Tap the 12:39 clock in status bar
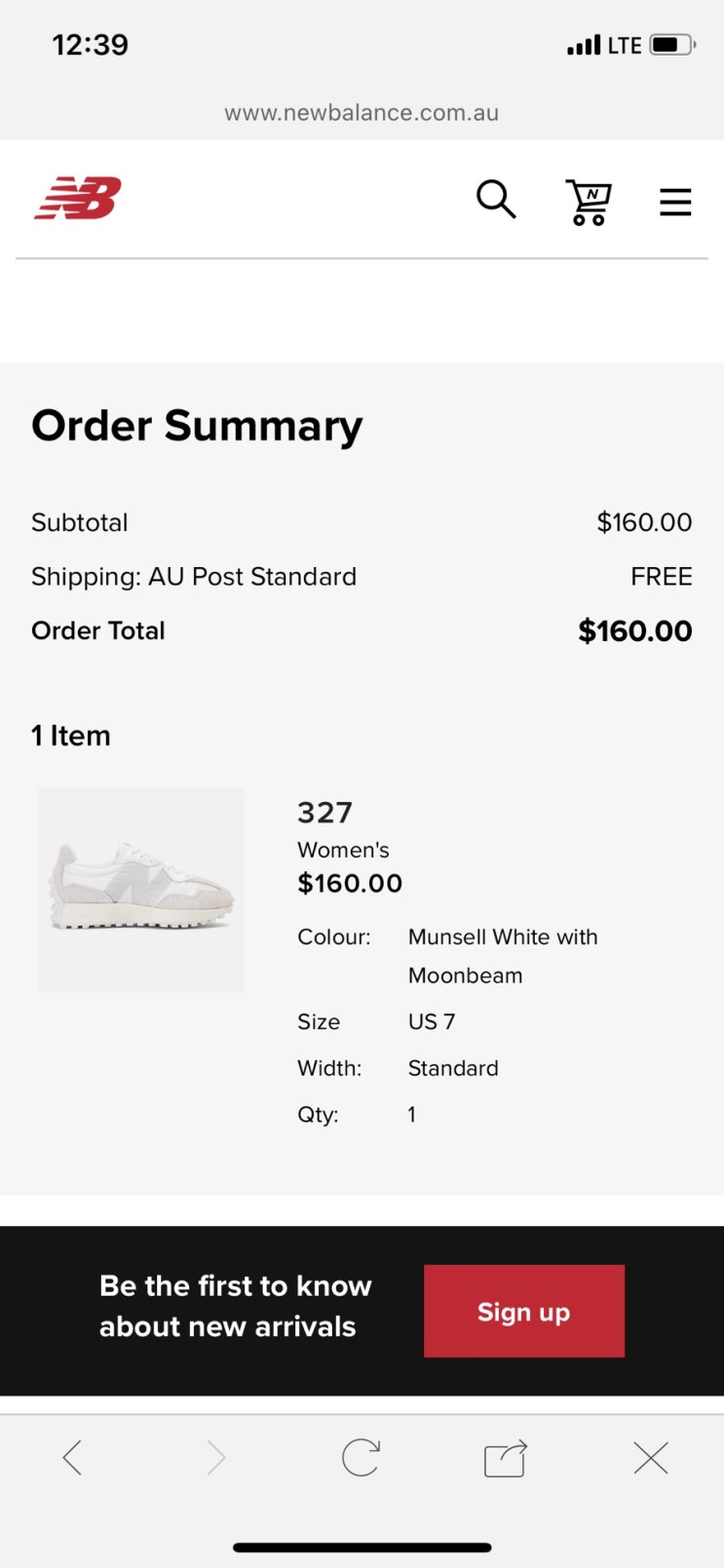 click(x=90, y=45)
